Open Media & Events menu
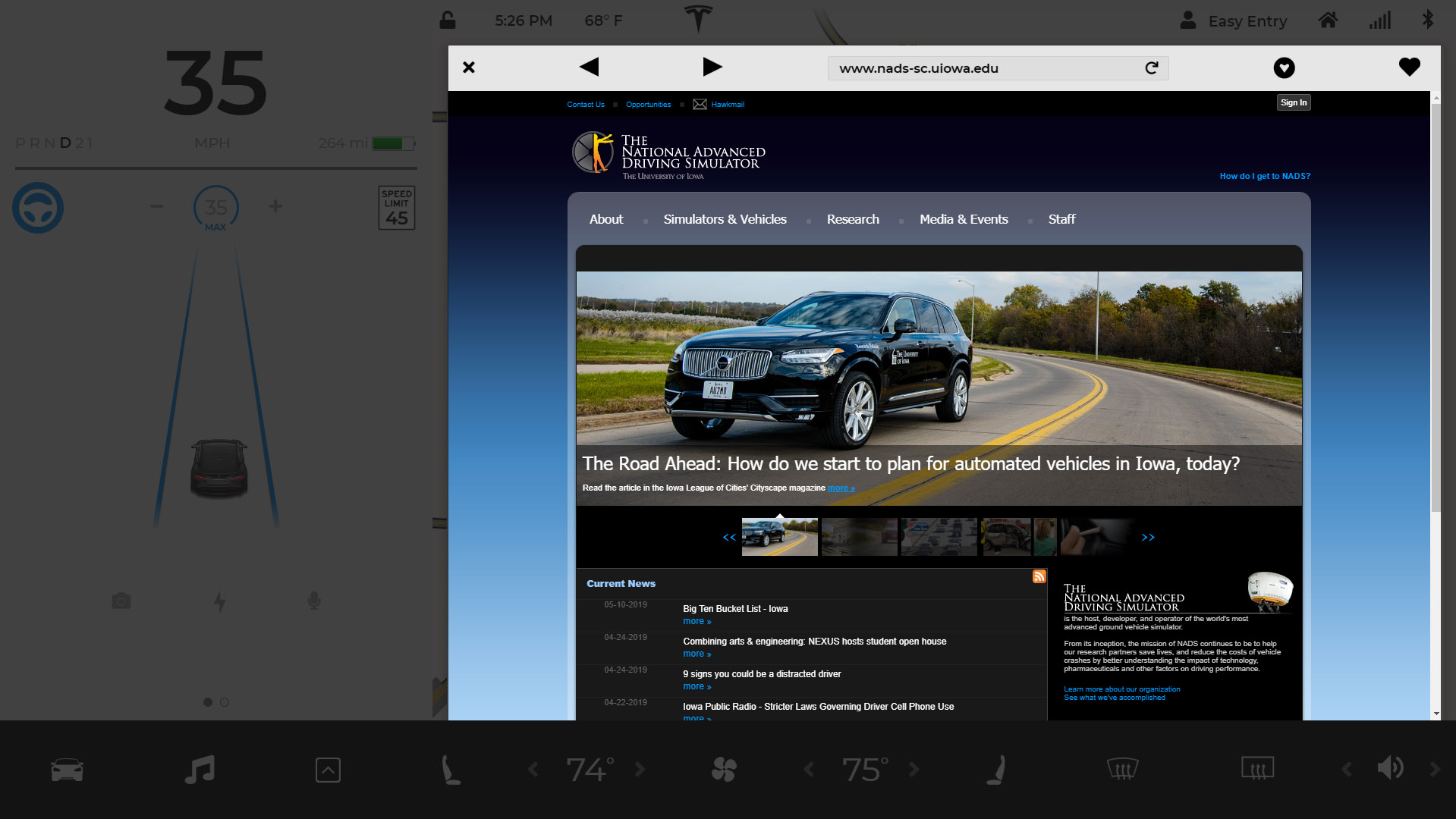The height and width of the screenshot is (819, 1456). pos(964,219)
